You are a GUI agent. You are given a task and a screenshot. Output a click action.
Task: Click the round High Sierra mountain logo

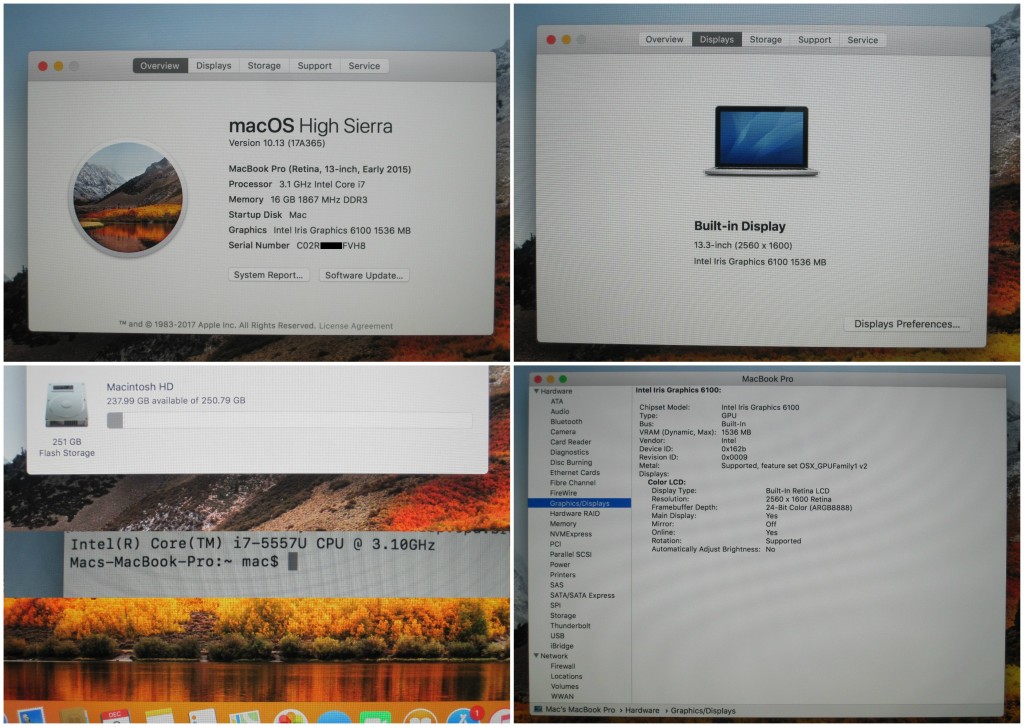pos(127,197)
